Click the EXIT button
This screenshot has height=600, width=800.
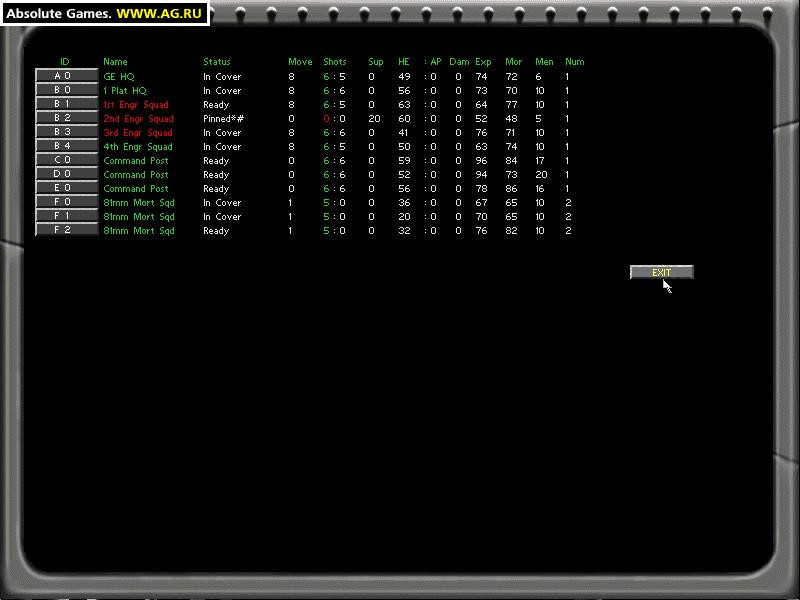pos(662,272)
